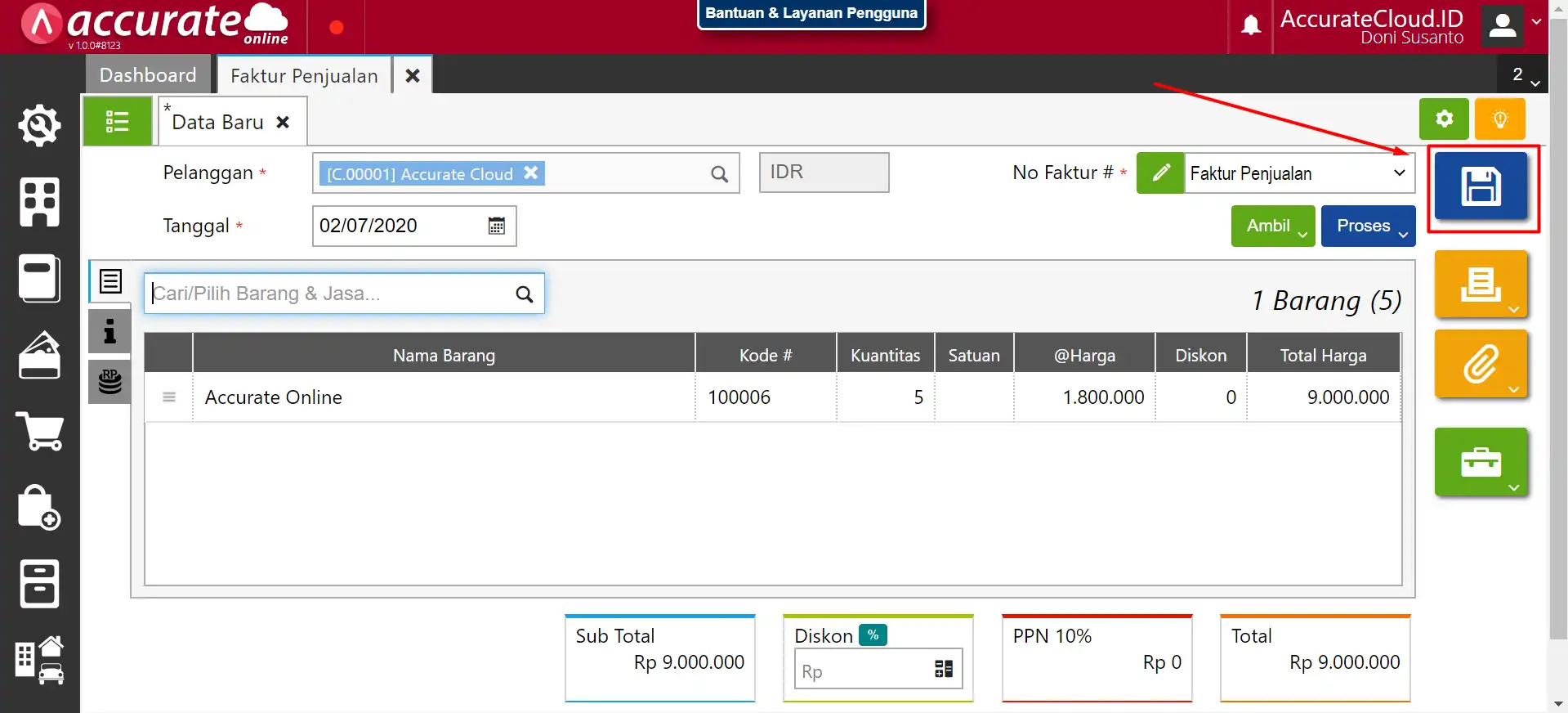Close the Faktur Penjualan tab

[x=413, y=75]
